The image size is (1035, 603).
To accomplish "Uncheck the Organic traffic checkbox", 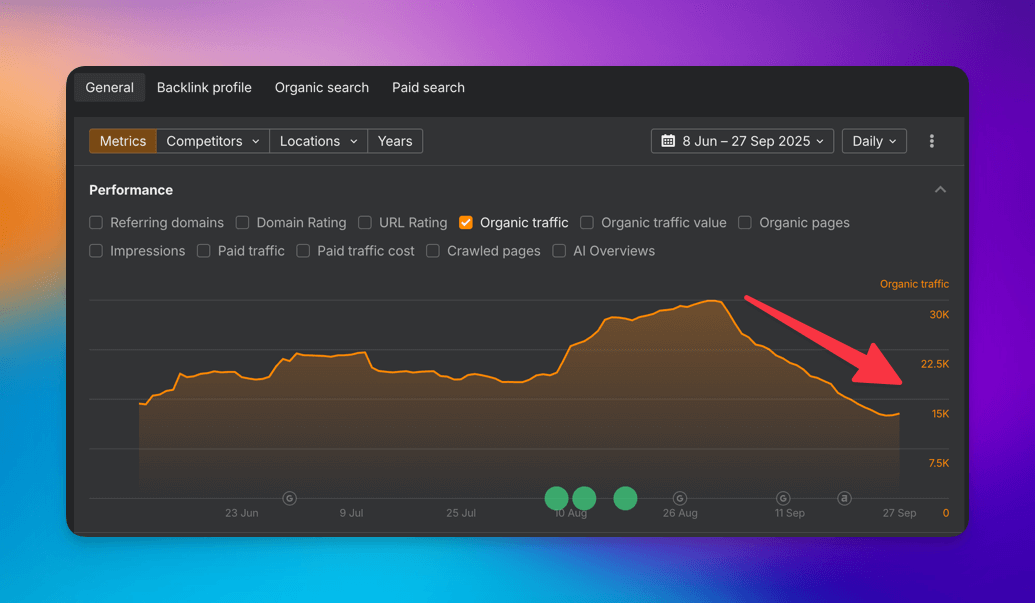I will click(x=466, y=223).
